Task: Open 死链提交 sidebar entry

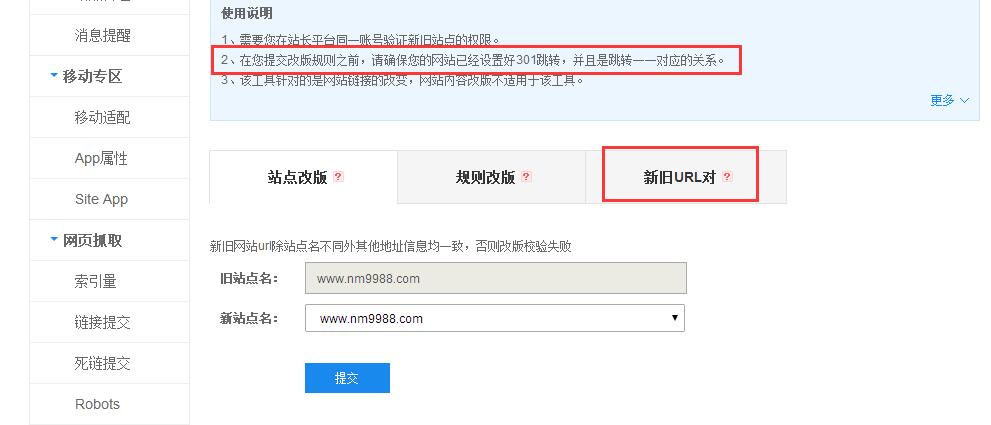Action: click(102, 364)
